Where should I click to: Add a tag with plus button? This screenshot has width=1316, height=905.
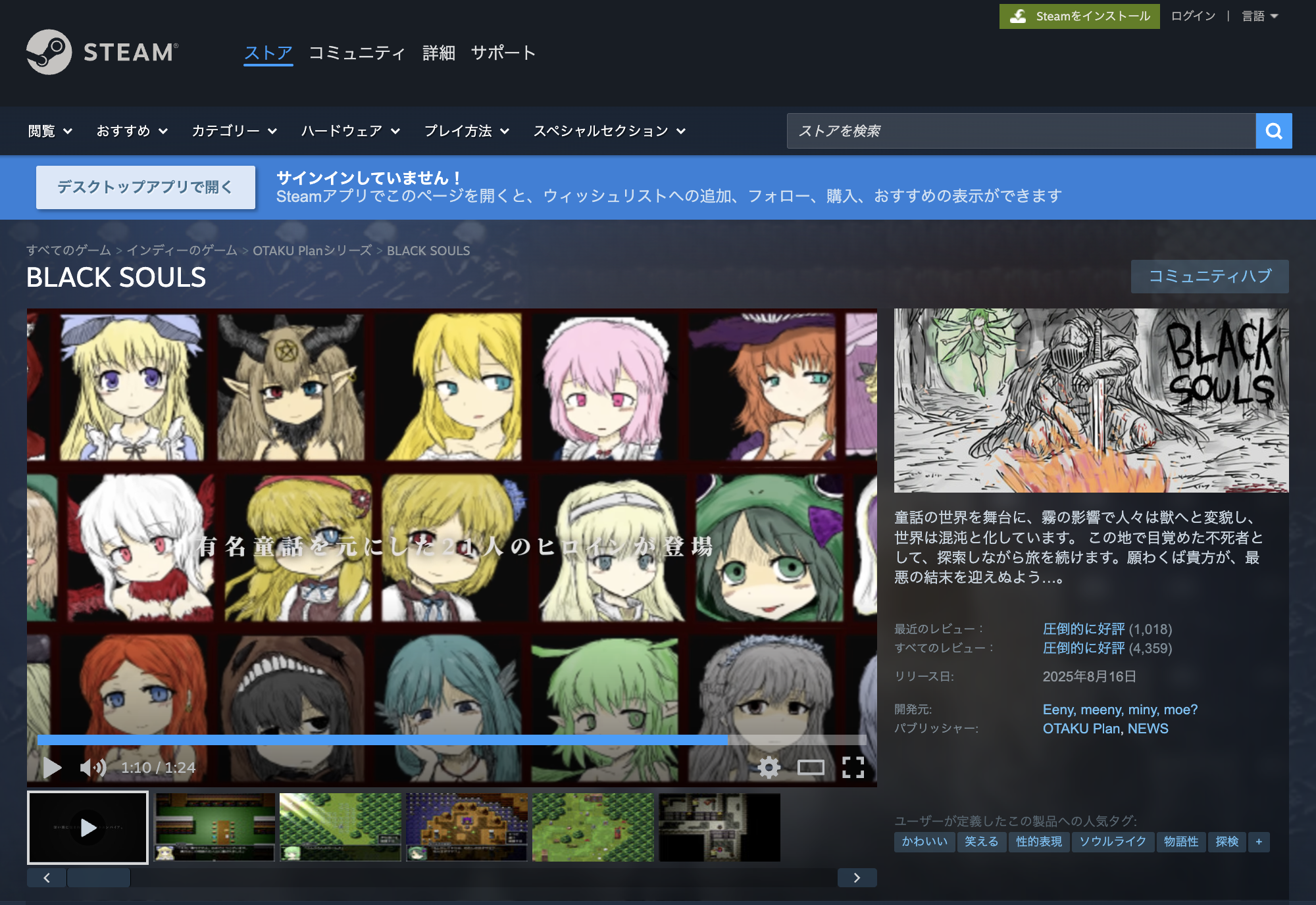[x=1258, y=842]
